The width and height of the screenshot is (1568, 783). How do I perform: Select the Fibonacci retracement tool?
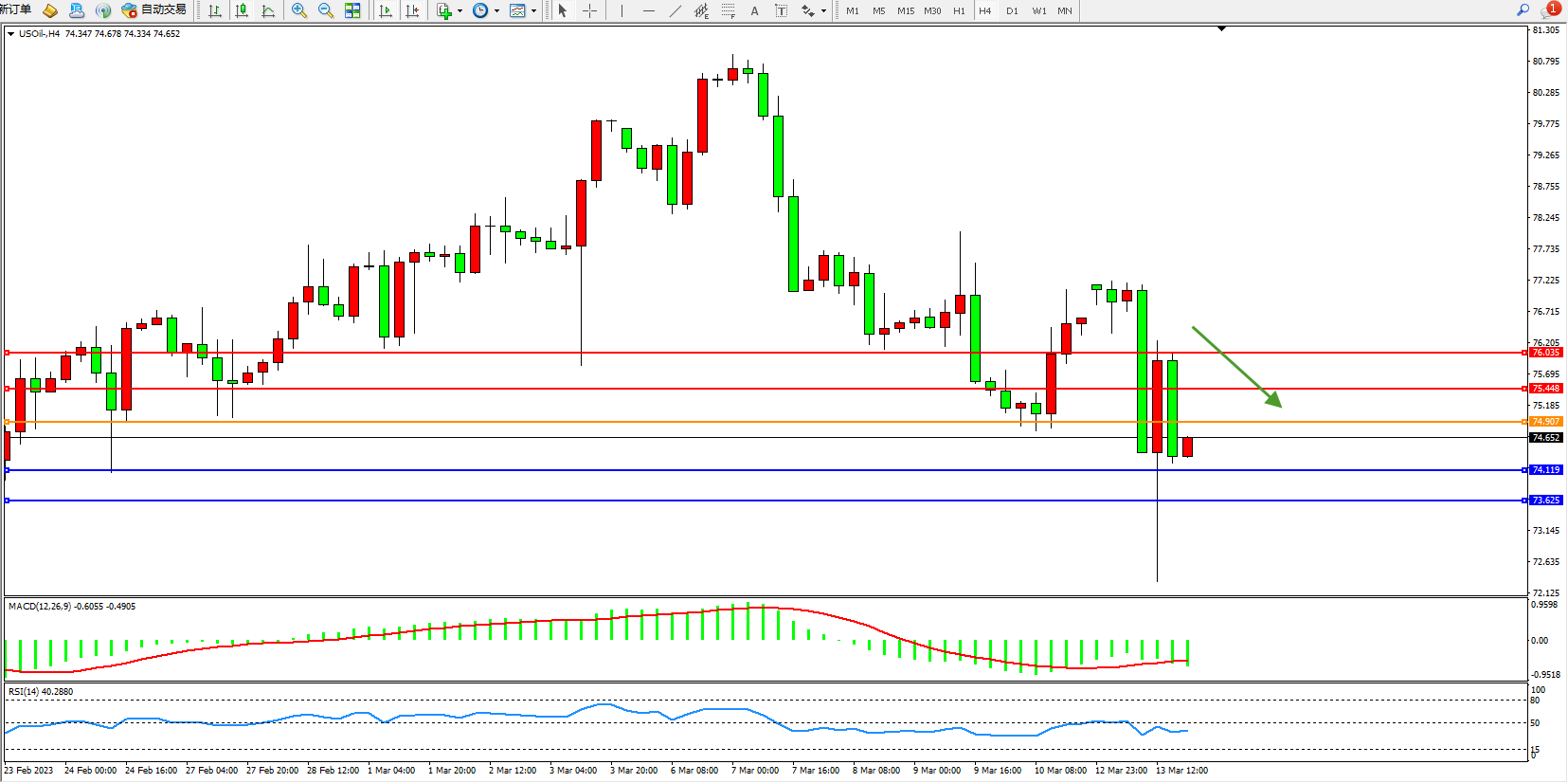(728, 10)
